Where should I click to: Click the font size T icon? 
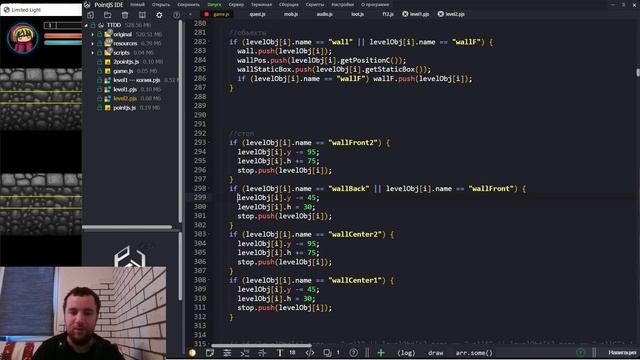[280, 353]
